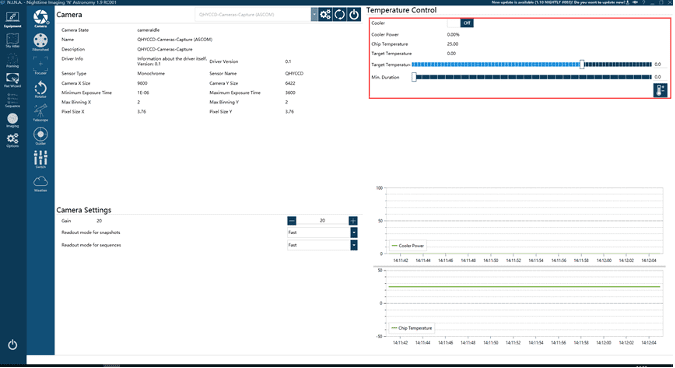This screenshot has width=675, height=368.
Task: Select the Maximum Exposure Time value 3600
Action: click(x=290, y=93)
